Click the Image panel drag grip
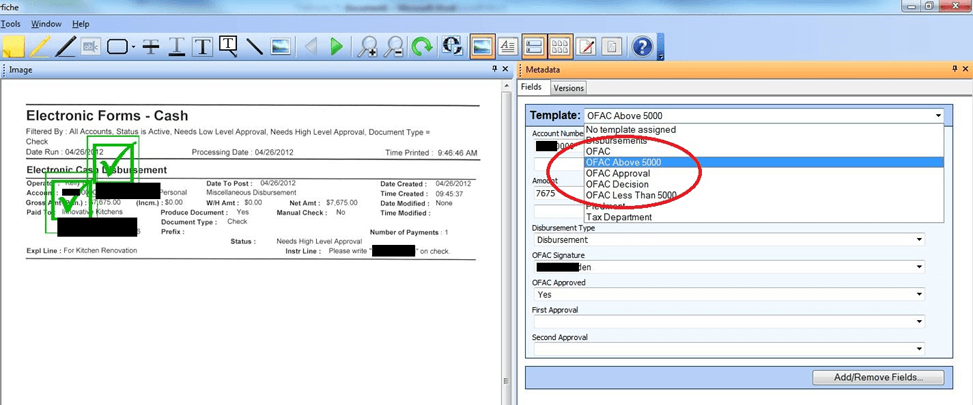 pyautogui.click(x=5, y=69)
